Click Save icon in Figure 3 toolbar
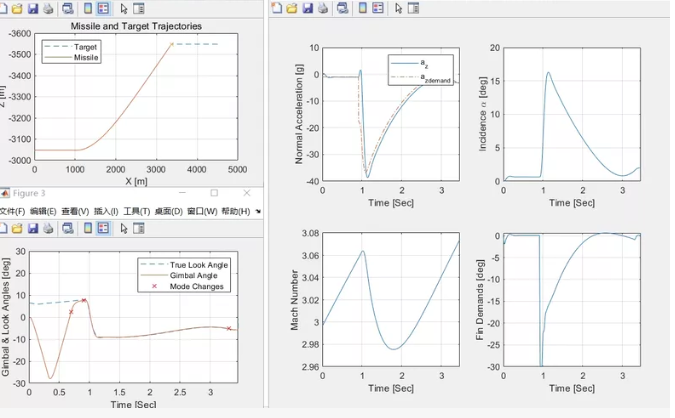This screenshot has width=675, height=418. click(x=33, y=228)
